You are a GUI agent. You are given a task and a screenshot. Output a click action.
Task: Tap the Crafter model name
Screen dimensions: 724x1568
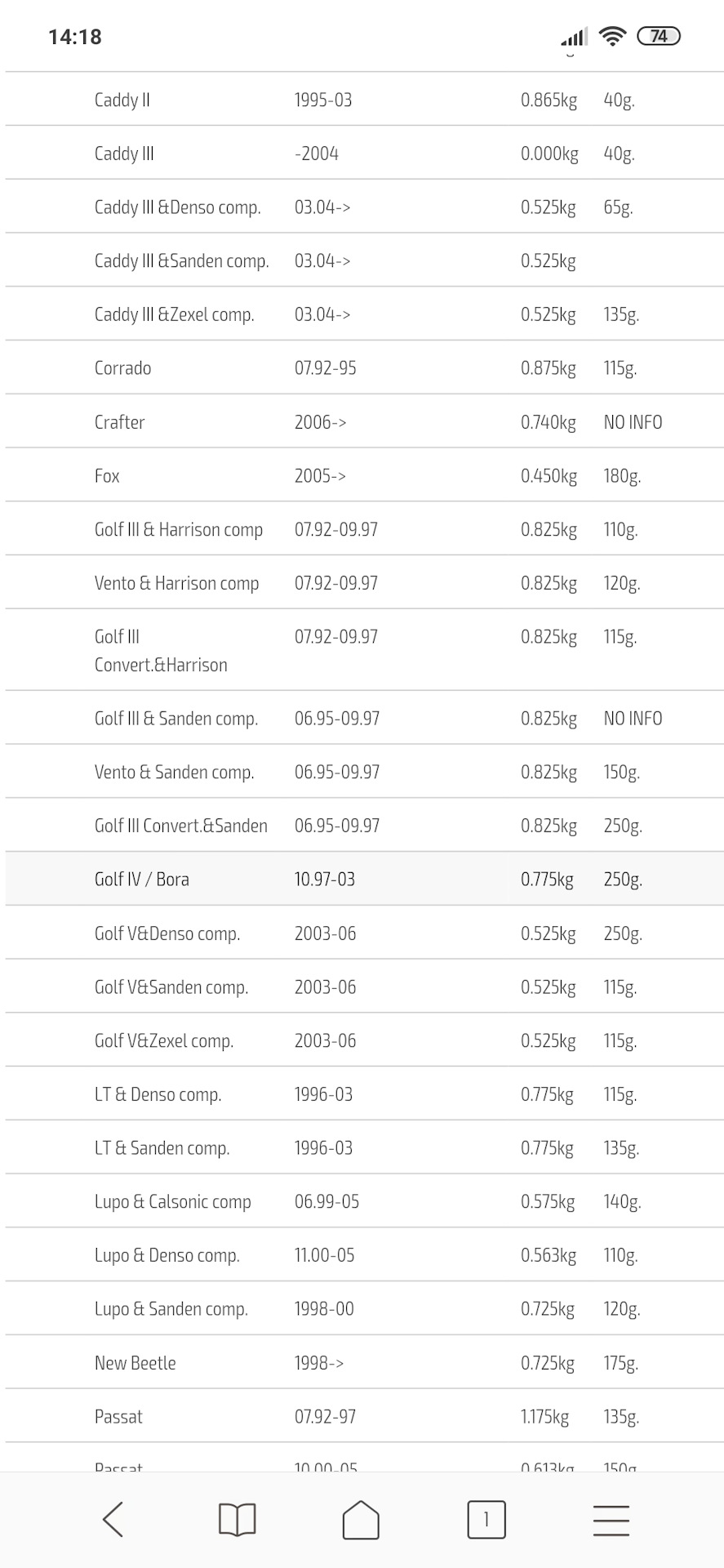tap(120, 422)
